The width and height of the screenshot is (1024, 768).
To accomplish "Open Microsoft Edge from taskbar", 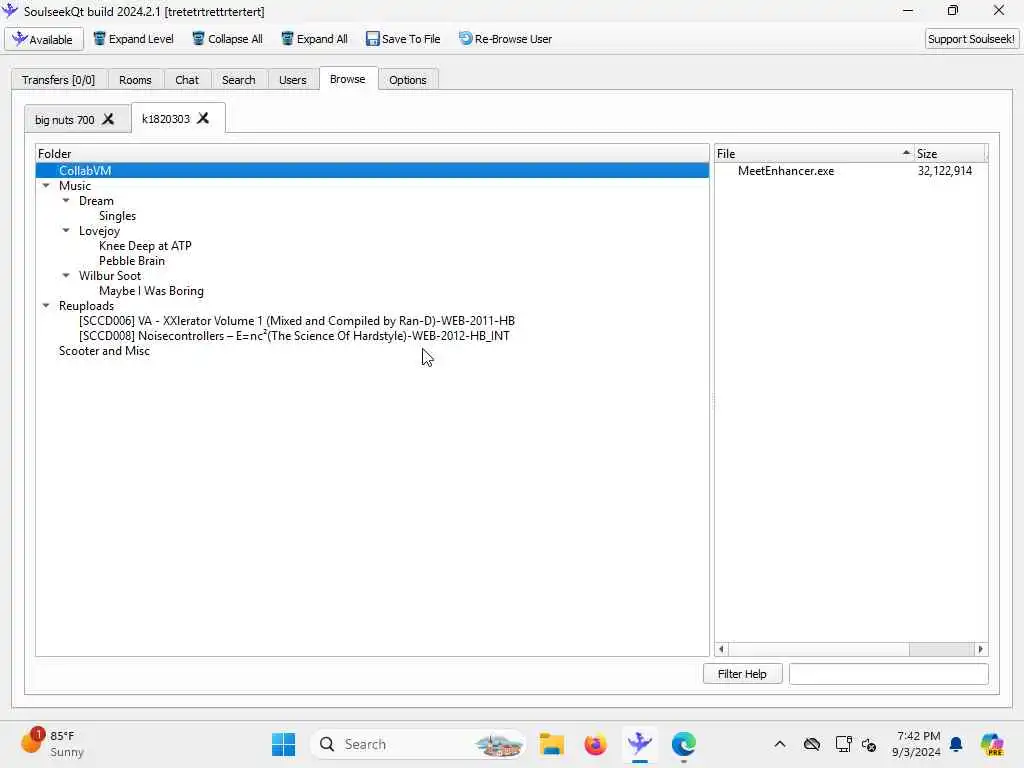I will coord(684,744).
